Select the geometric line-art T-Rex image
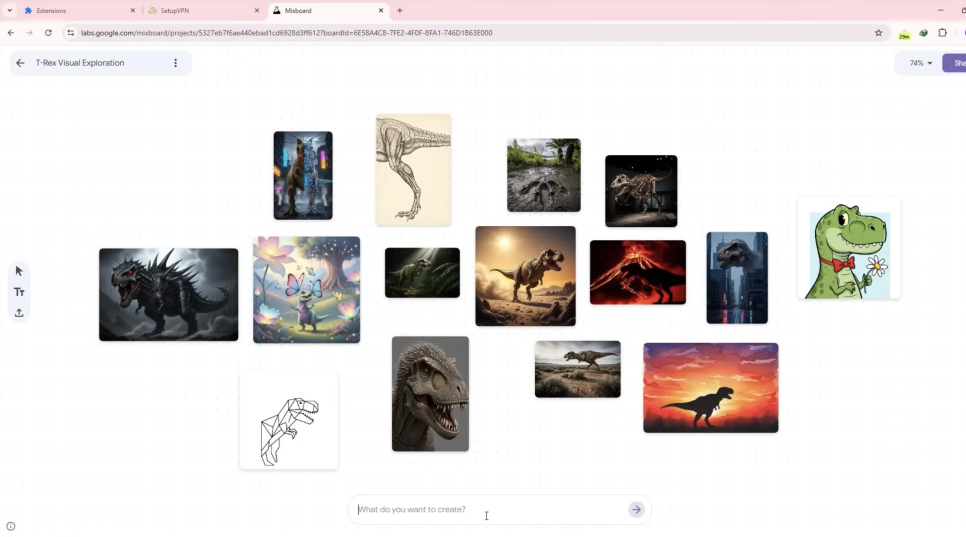966x537 pixels. [x=289, y=421]
